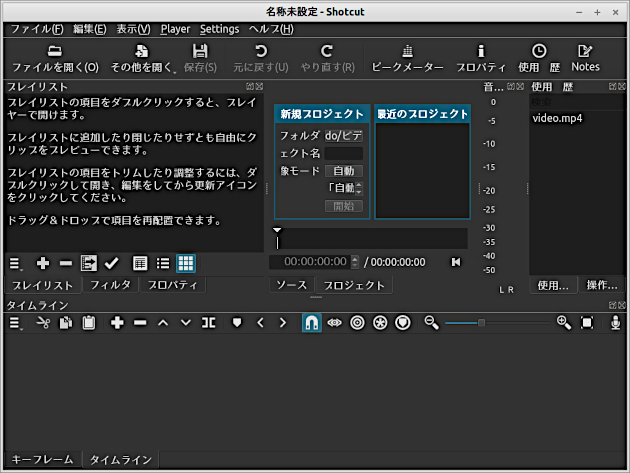630x473 pixels.
Task: Open the playlist hamburger menu
Action: (x=16, y=263)
